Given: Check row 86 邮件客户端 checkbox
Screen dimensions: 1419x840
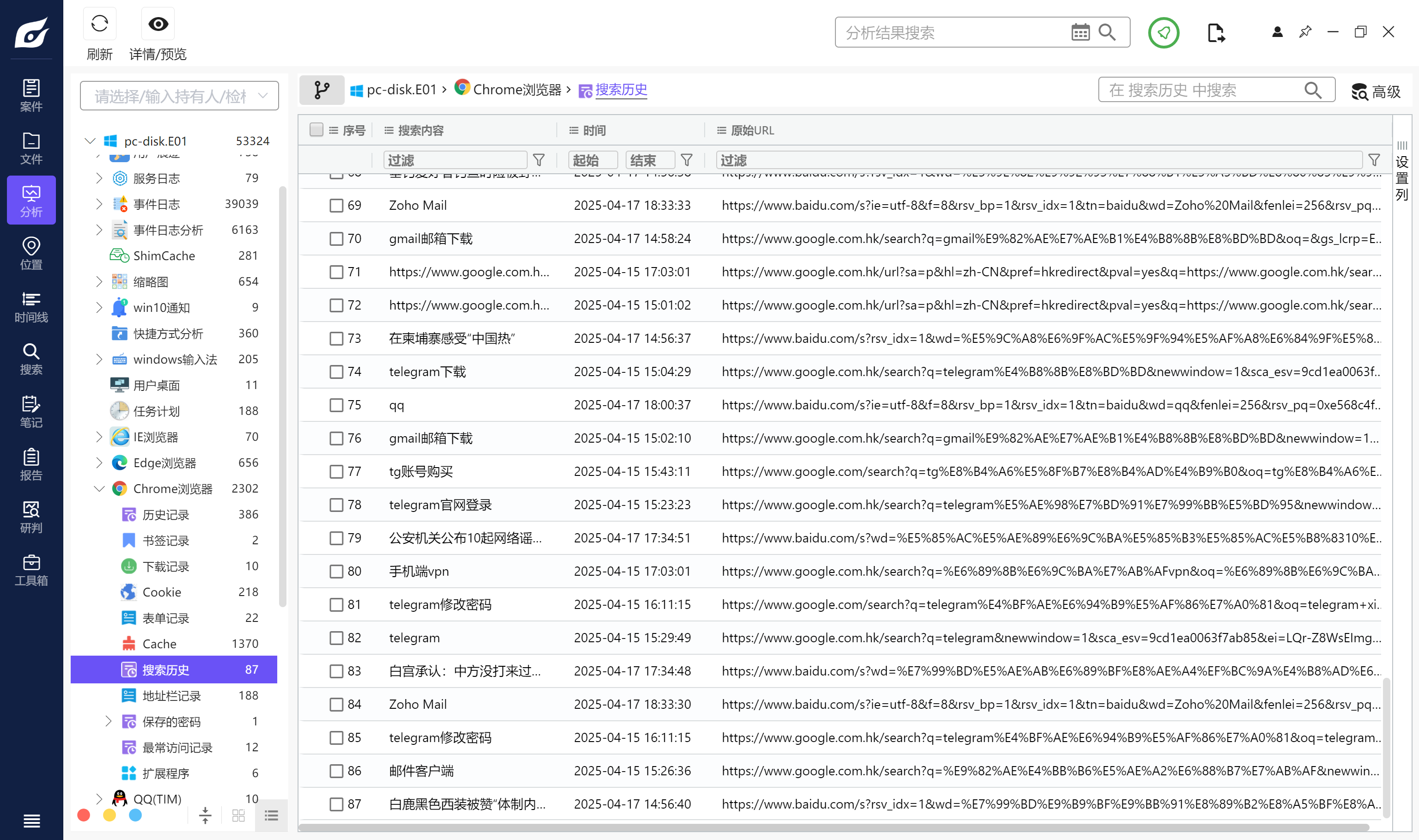Looking at the screenshot, I should 336,770.
